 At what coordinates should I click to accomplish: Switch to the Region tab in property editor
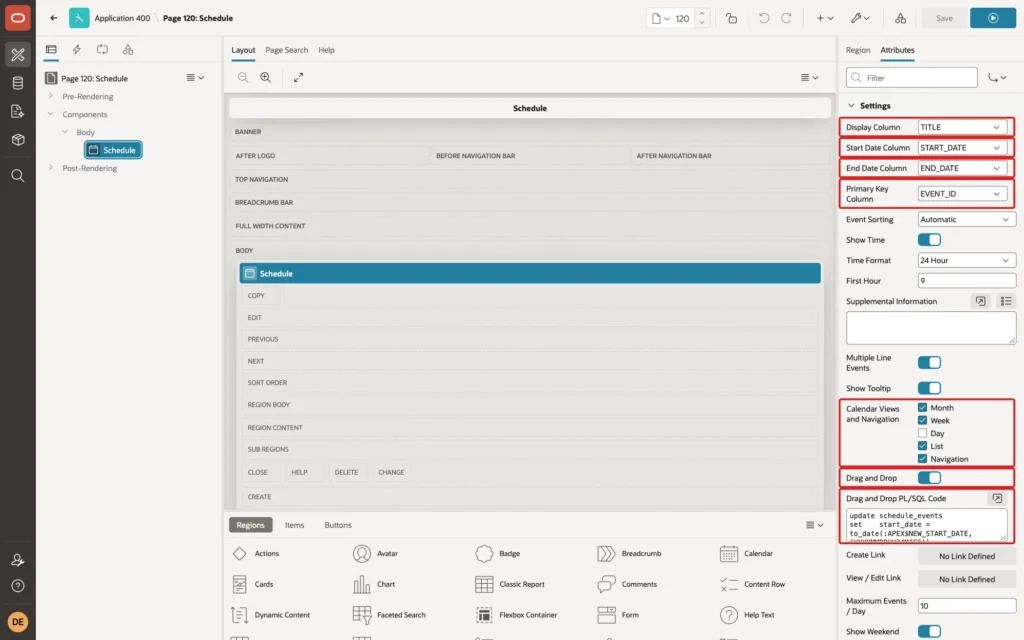857,50
